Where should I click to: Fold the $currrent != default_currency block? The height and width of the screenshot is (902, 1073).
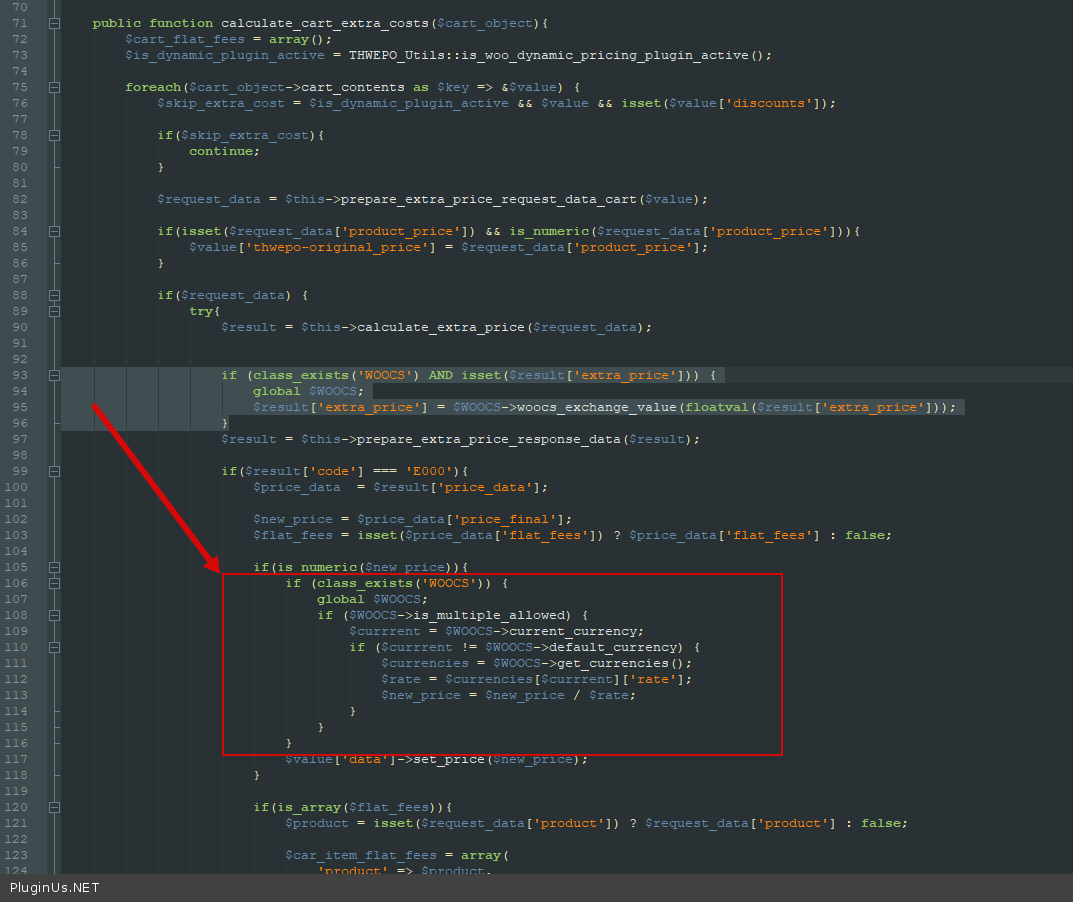54,647
